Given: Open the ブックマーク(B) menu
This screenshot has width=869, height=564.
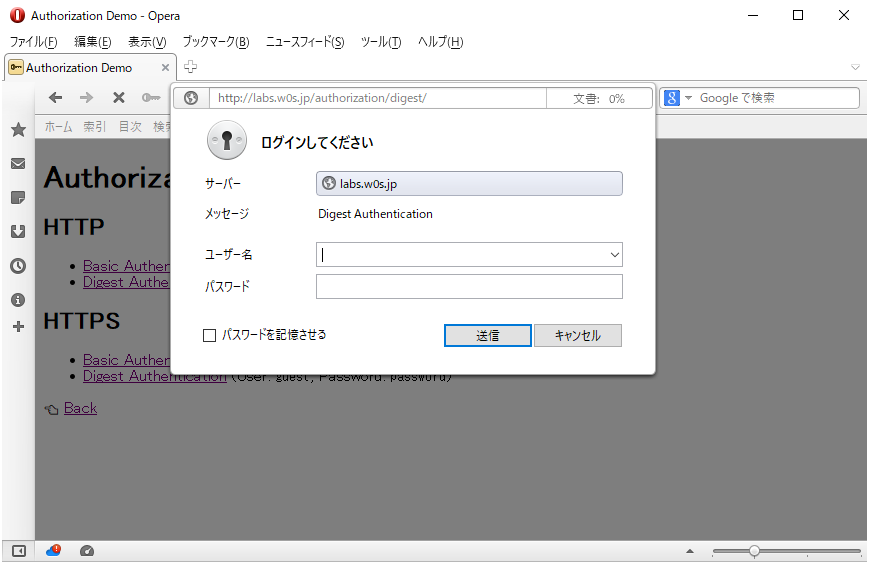Looking at the screenshot, I should (215, 42).
